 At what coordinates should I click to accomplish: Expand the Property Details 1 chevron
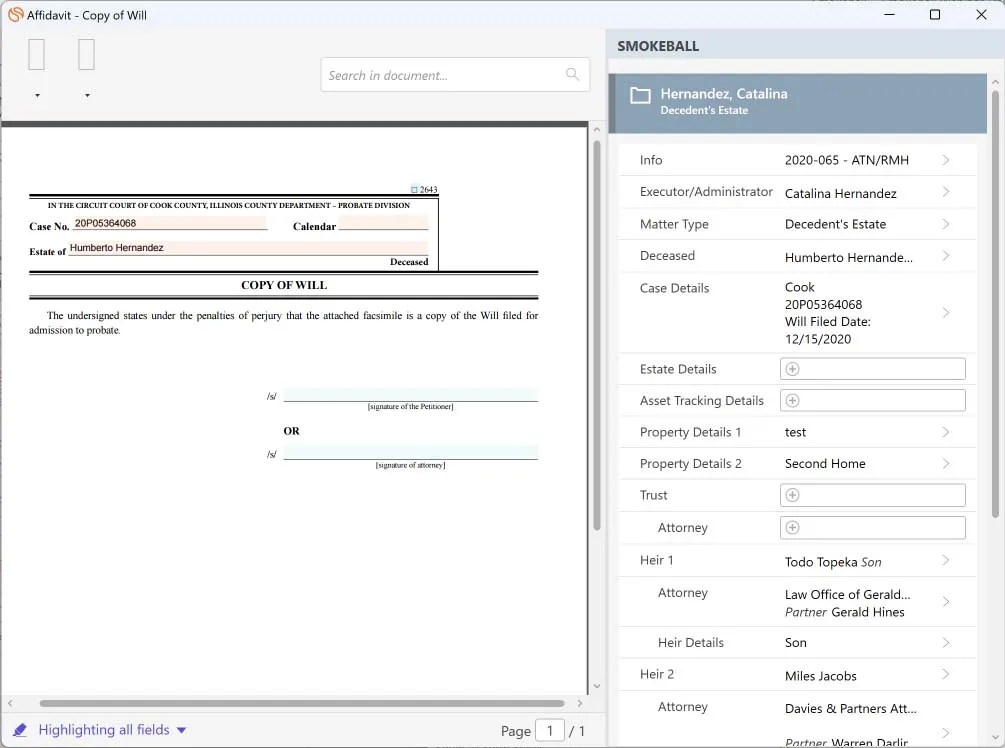[x=945, y=432]
